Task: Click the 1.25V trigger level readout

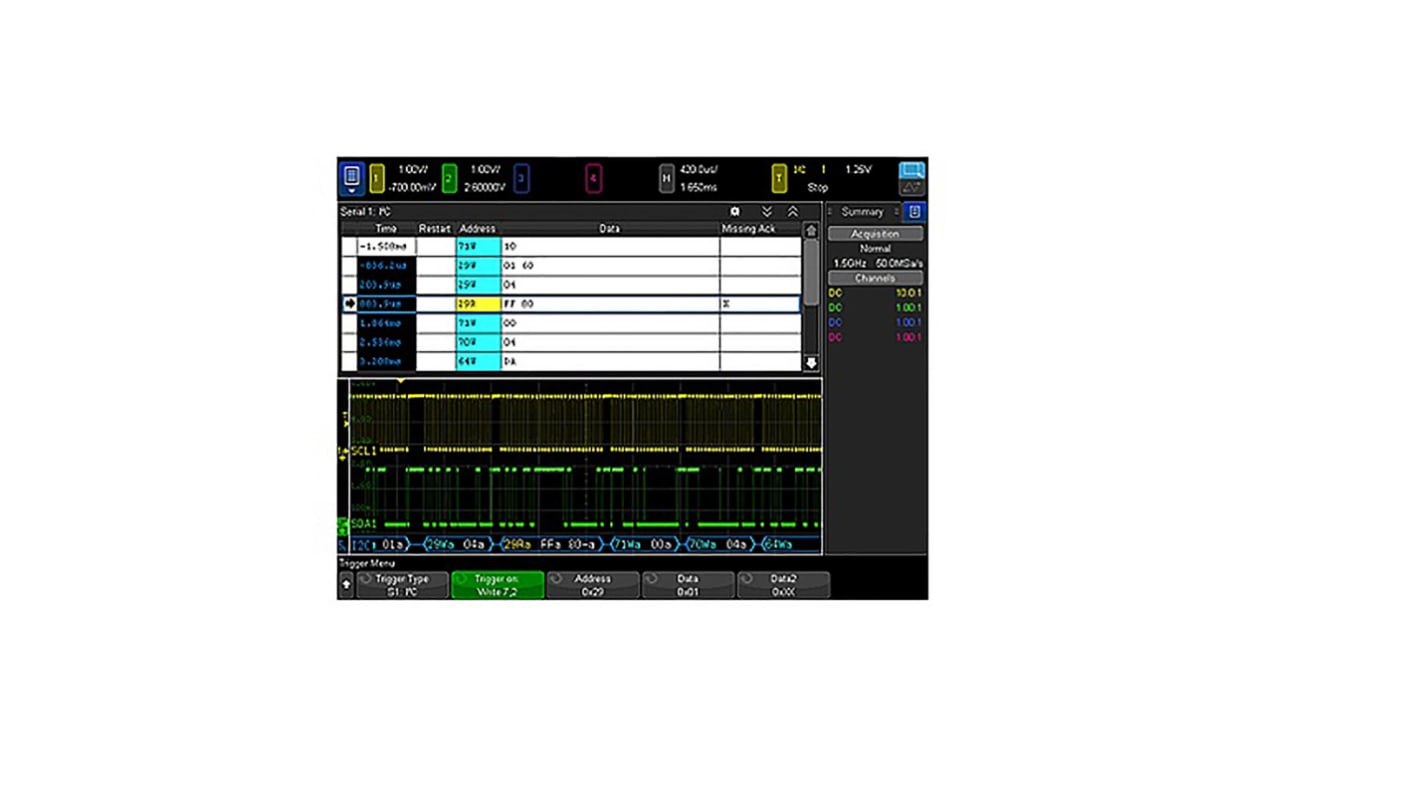Action: click(858, 170)
